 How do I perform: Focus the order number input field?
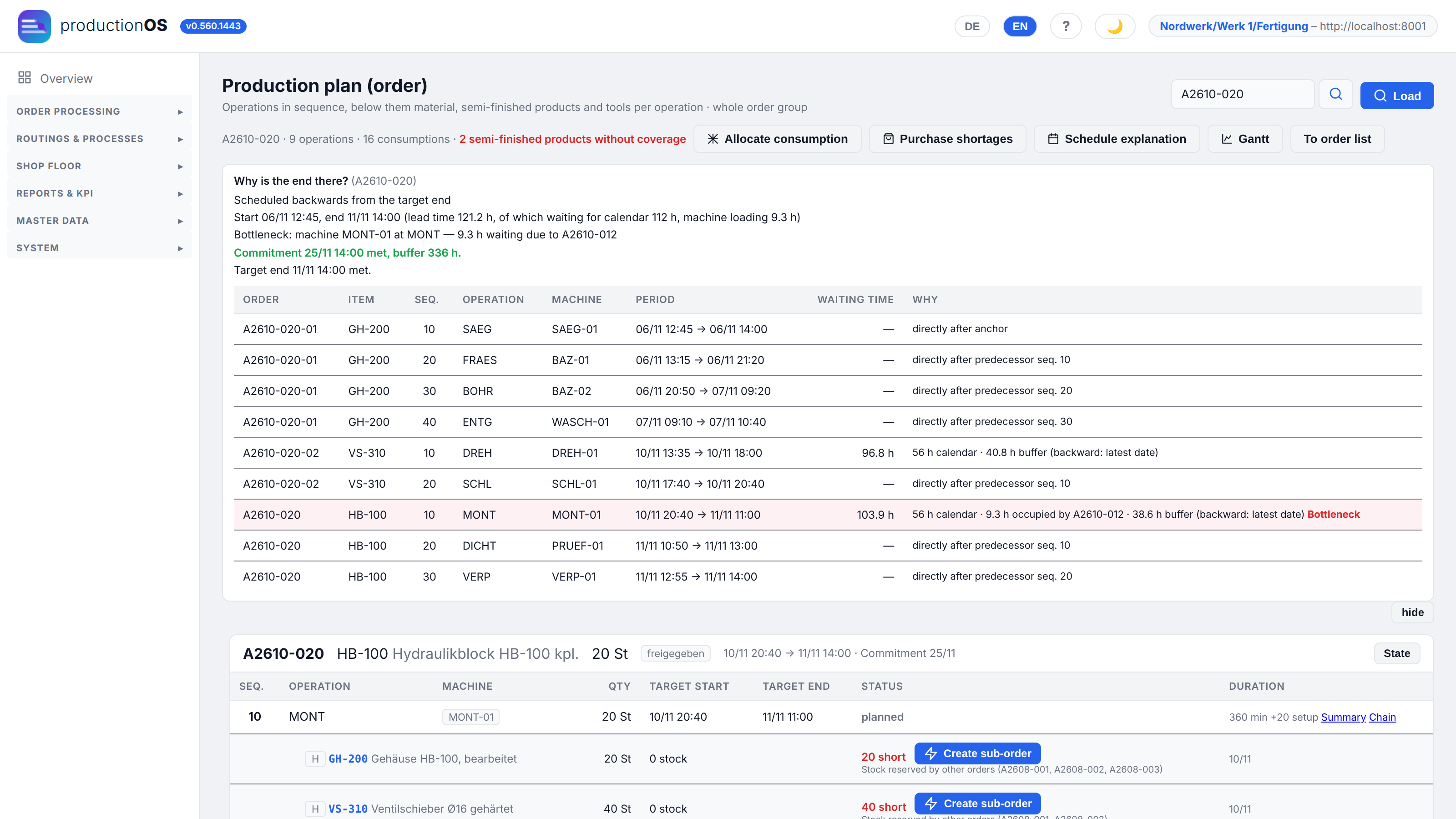pos(1242,94)
